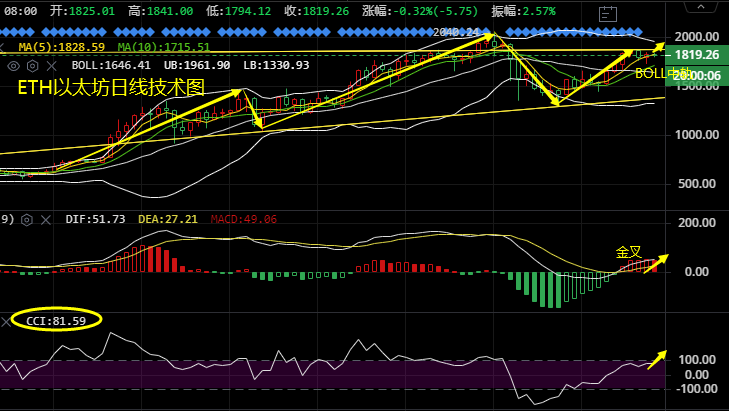Click the candle countdown timer tag

697,75
